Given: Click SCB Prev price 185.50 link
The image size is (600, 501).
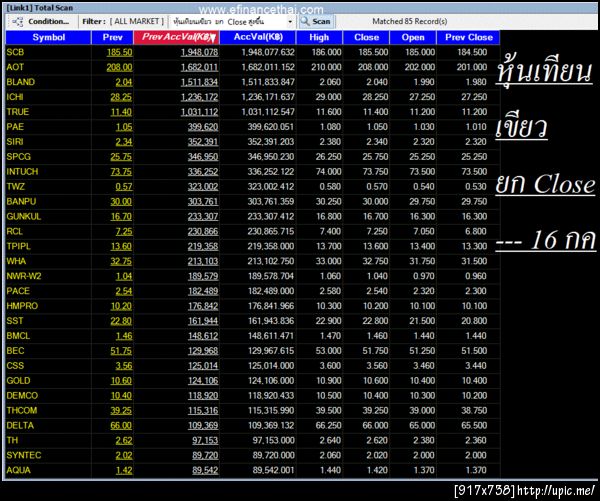Looking at the screenshot, I should 119,52.
